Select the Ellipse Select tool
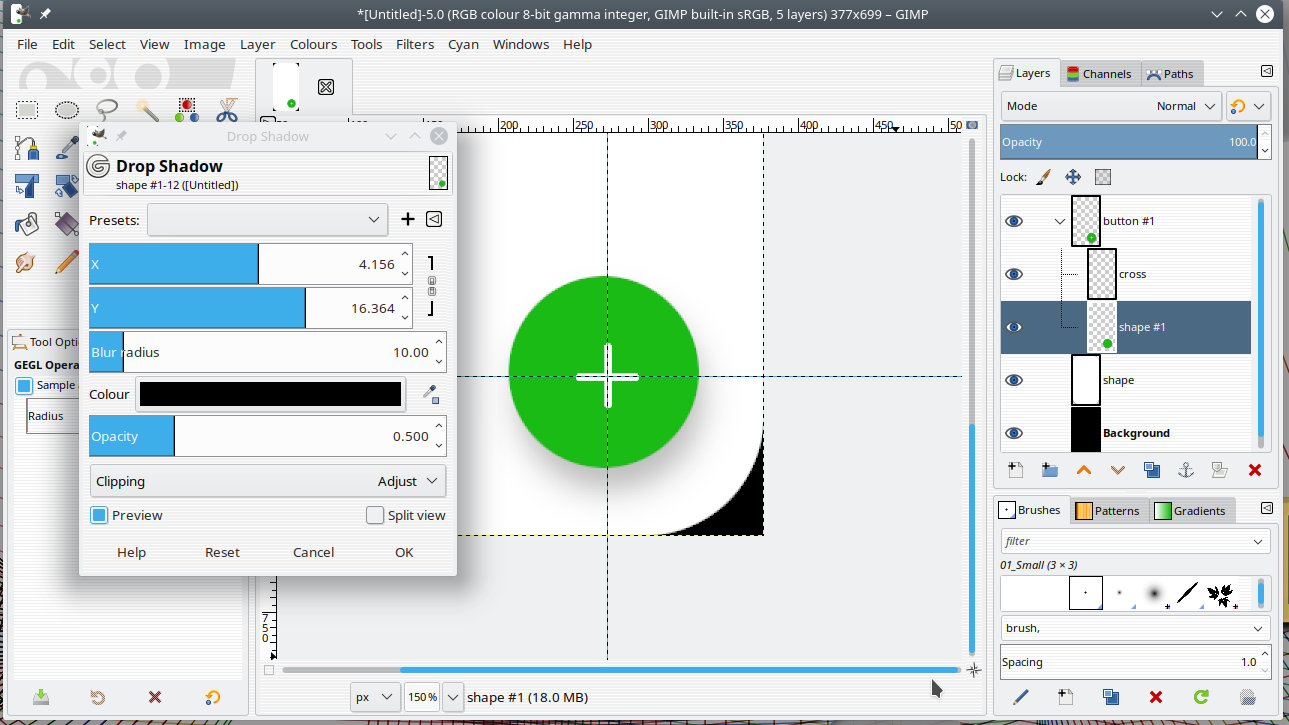Image resolution: width=1289 pixels, height=725 pixels. (67, 110)
